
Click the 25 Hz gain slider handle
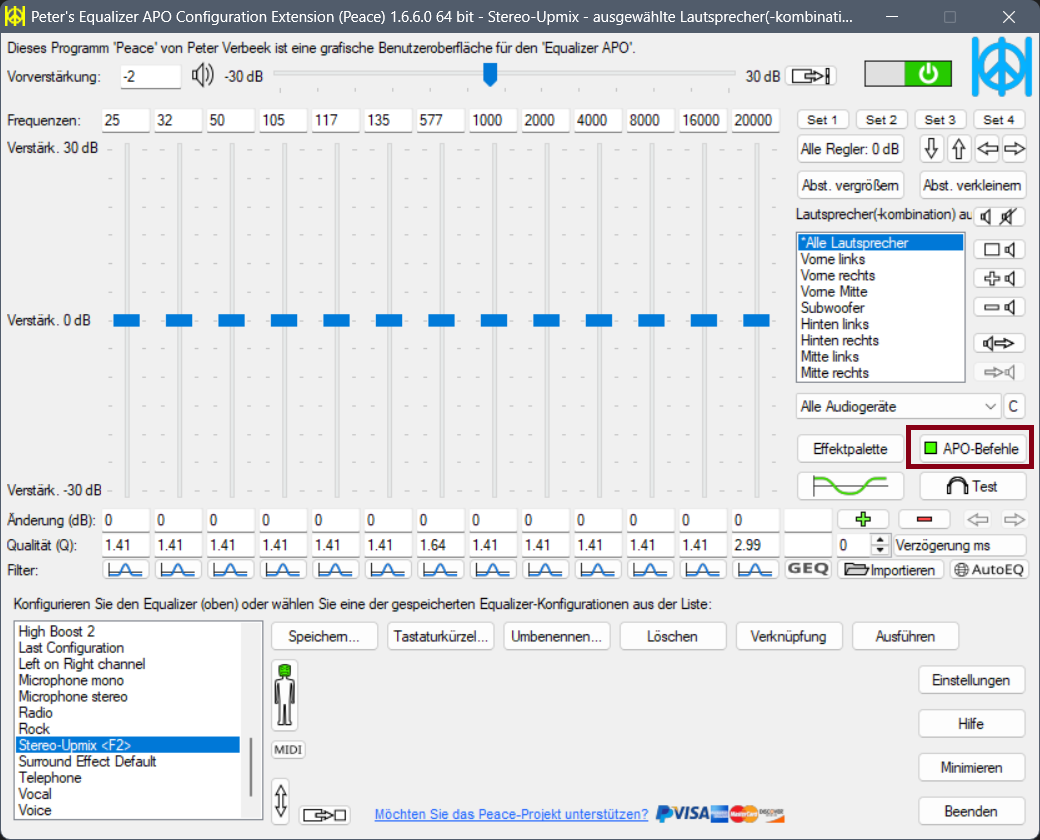[126, 320]
